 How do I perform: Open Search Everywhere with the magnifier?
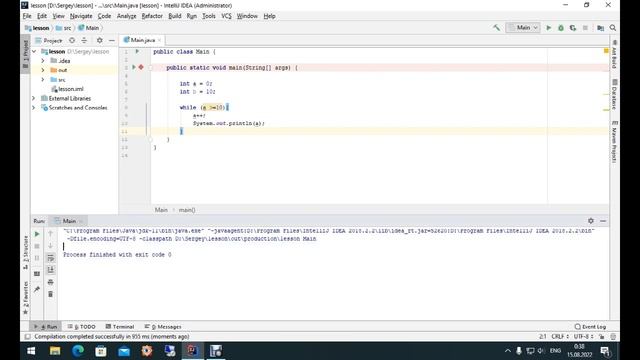613,28
